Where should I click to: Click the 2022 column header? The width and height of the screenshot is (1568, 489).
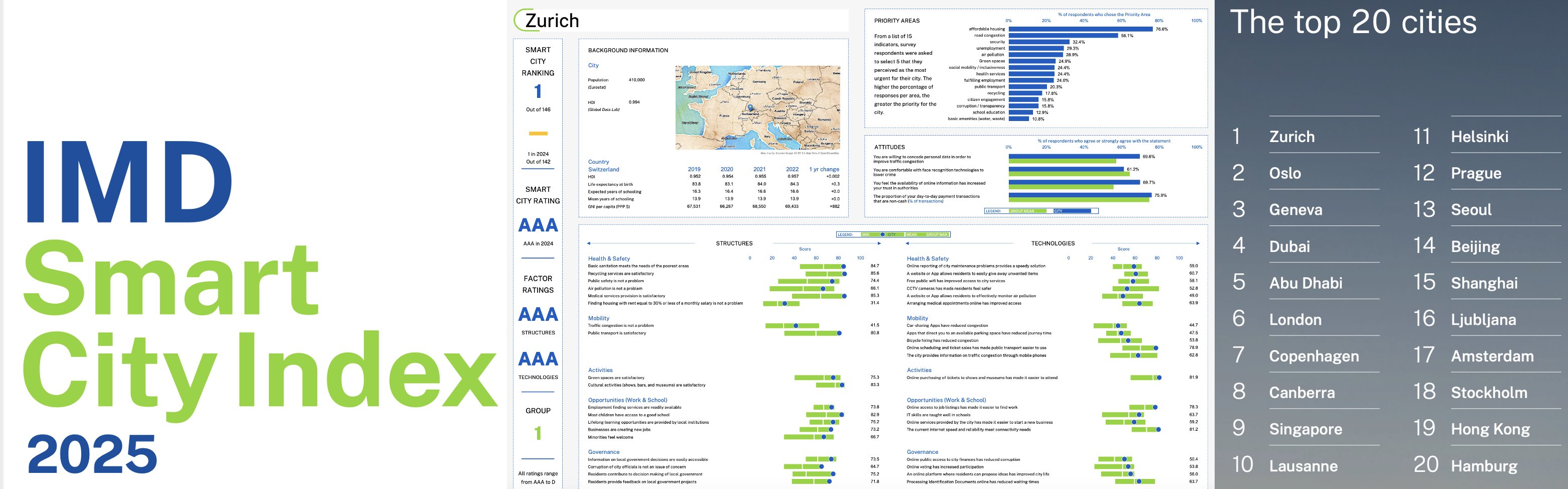click(792, 169)
